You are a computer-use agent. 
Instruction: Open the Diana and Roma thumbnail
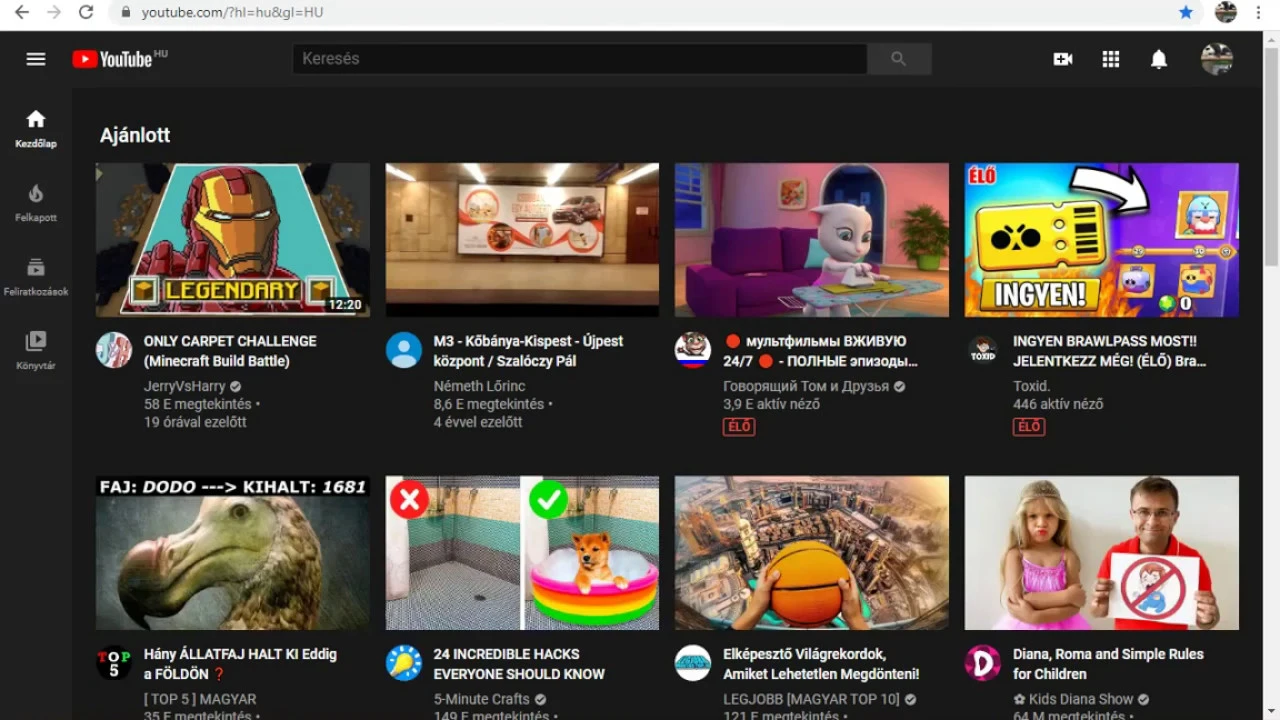[x=1102, y=553]
